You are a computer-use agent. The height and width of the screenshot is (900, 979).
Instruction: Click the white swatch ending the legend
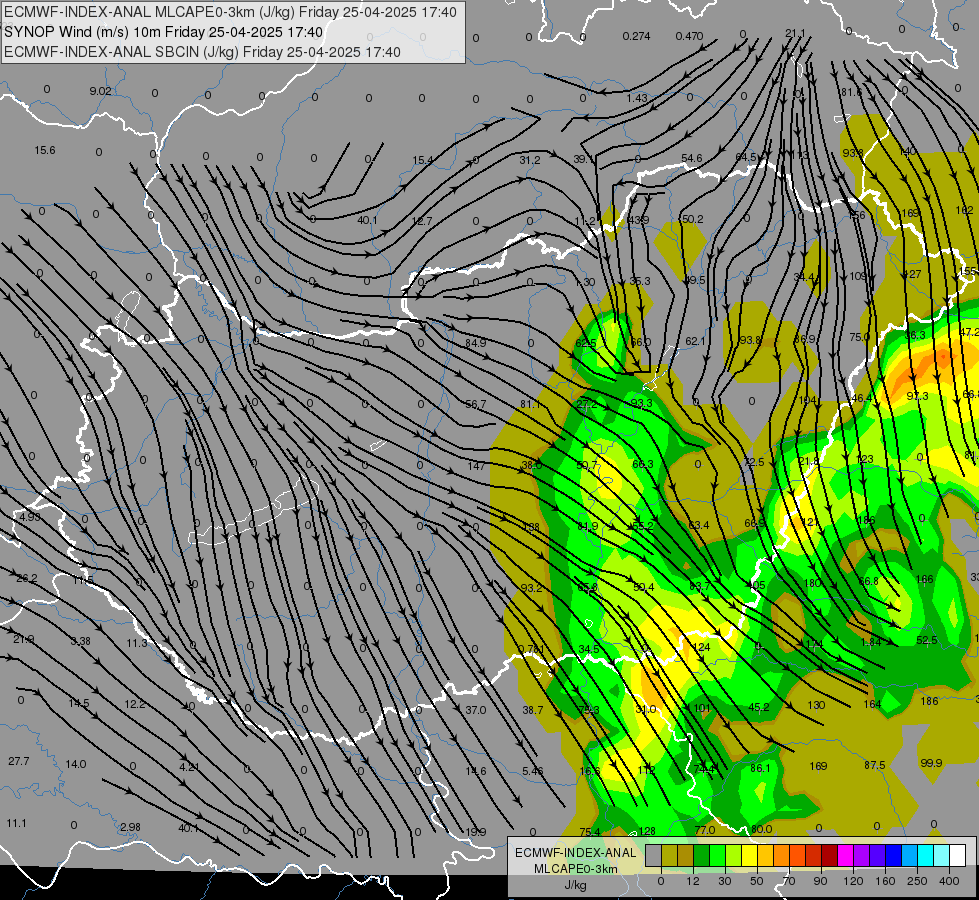[958, 855]
